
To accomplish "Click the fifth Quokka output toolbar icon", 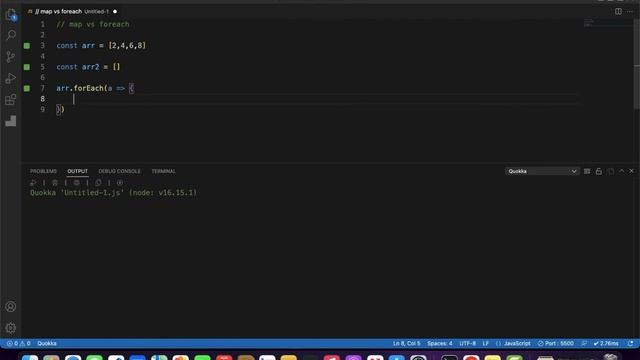I will [x=120, y=183].
